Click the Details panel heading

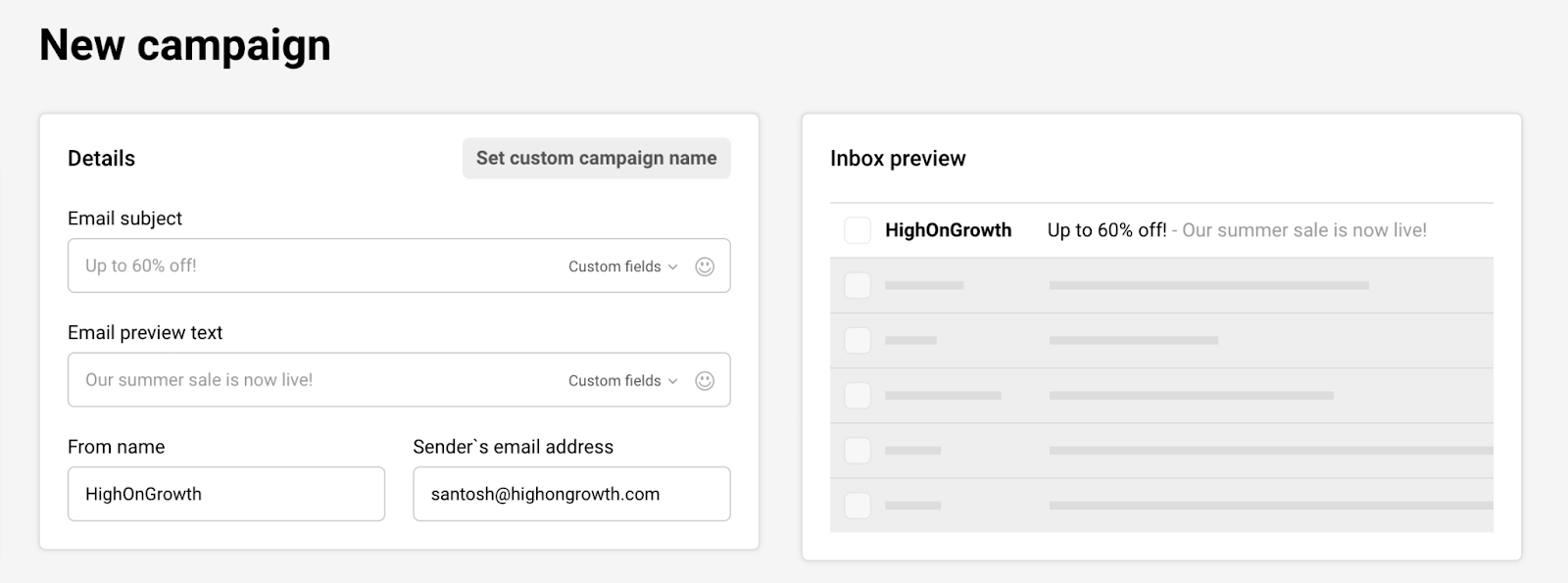[x=101, y=159]
